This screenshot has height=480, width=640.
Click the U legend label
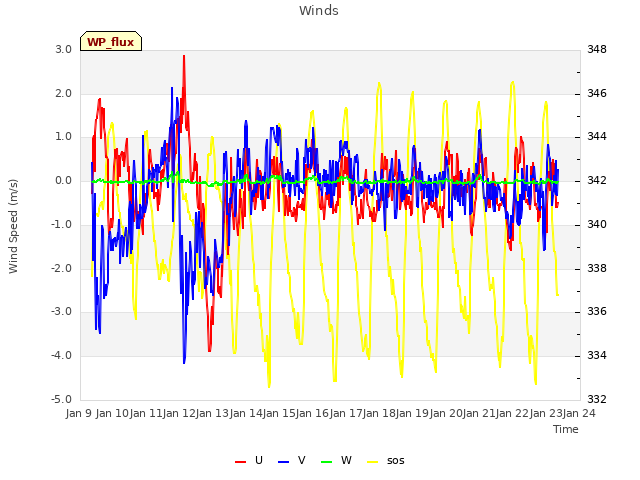pyautogui.click(x=258, y=460)
